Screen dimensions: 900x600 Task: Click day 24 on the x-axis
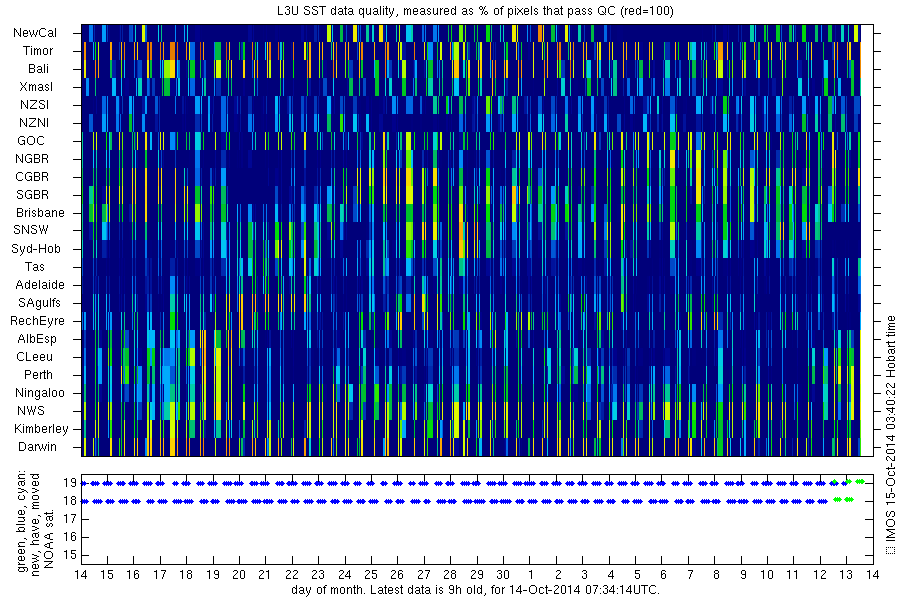pos(344,575)
